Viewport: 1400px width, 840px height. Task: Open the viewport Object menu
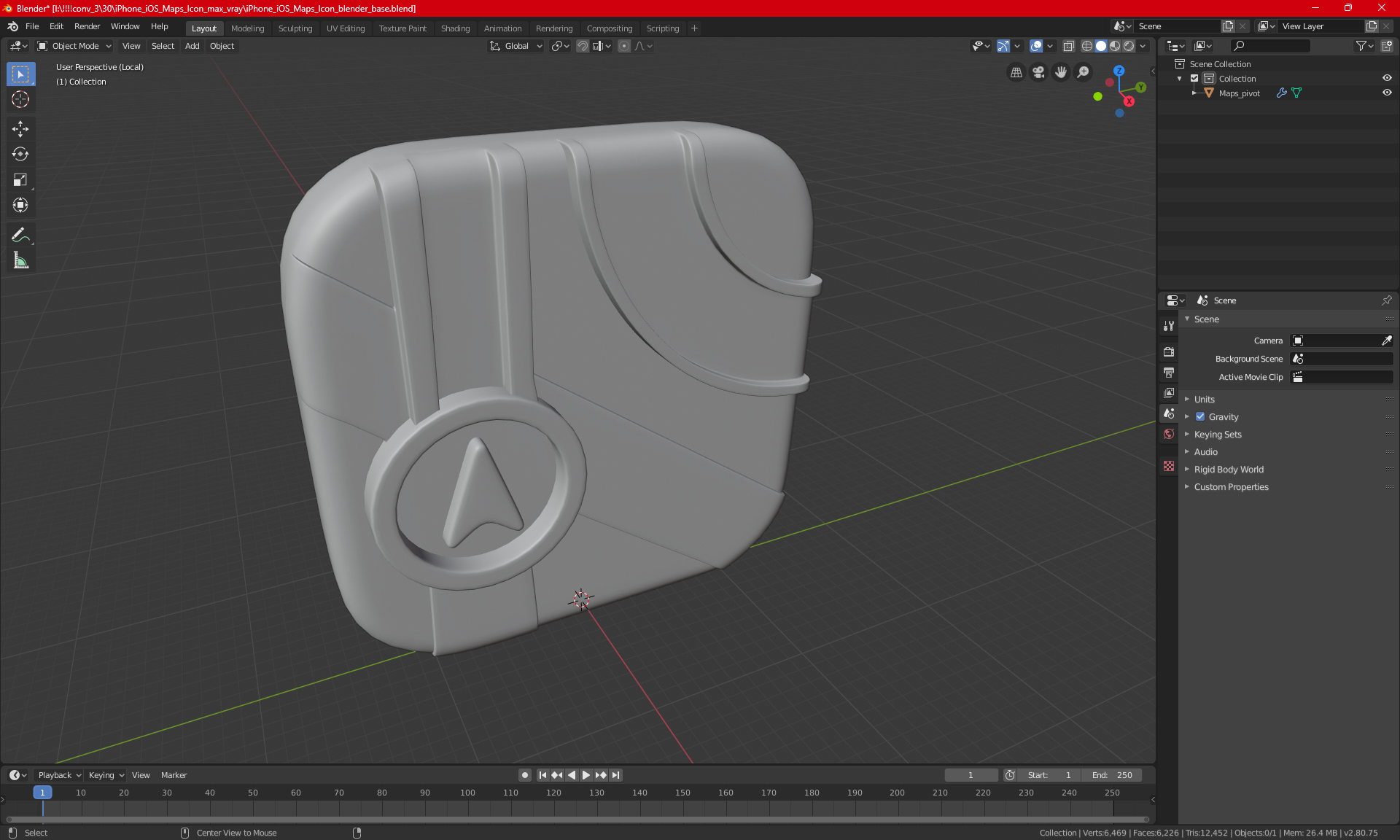[222, 46]
